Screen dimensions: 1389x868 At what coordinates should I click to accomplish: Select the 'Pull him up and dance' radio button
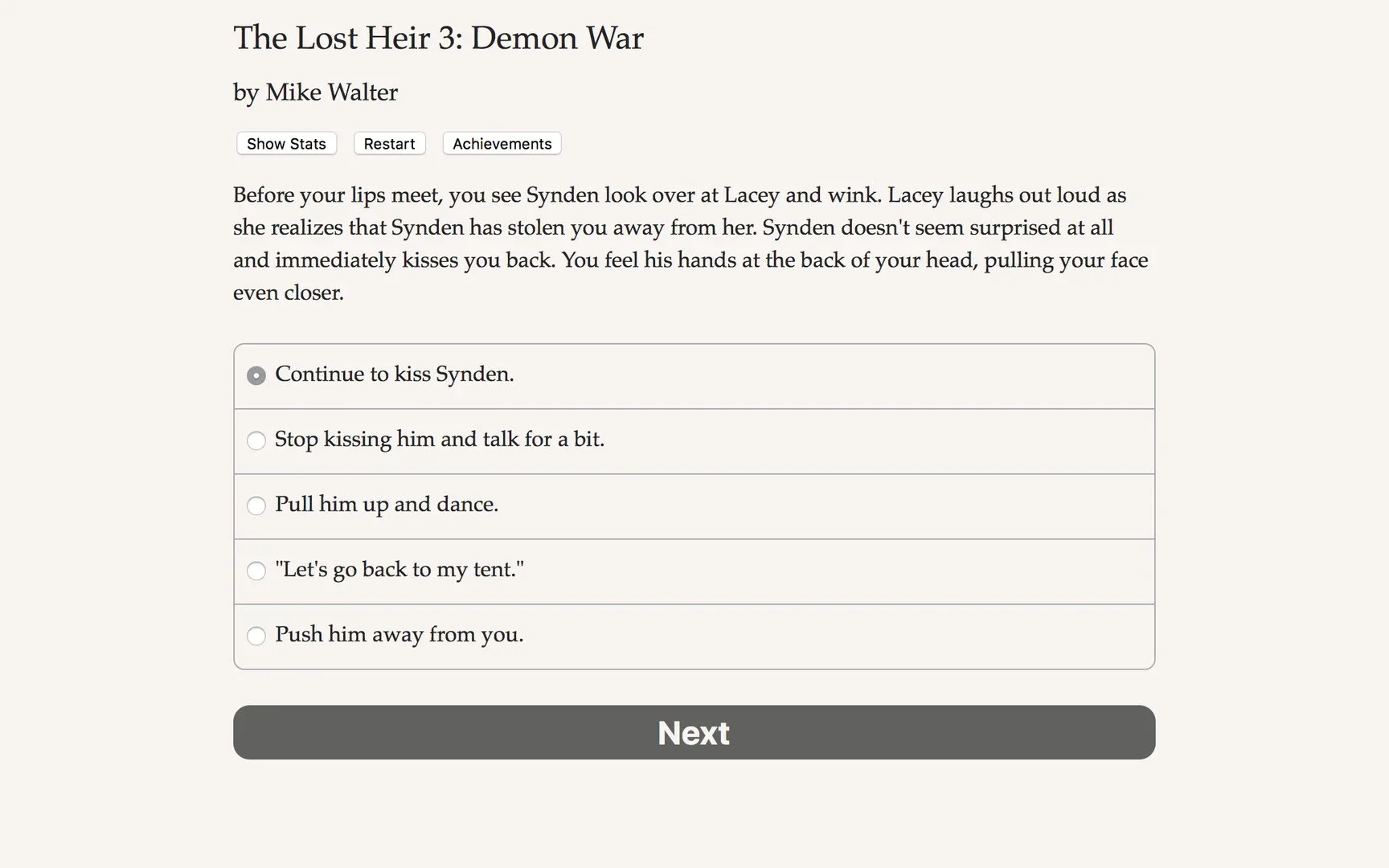click(256, 506)
